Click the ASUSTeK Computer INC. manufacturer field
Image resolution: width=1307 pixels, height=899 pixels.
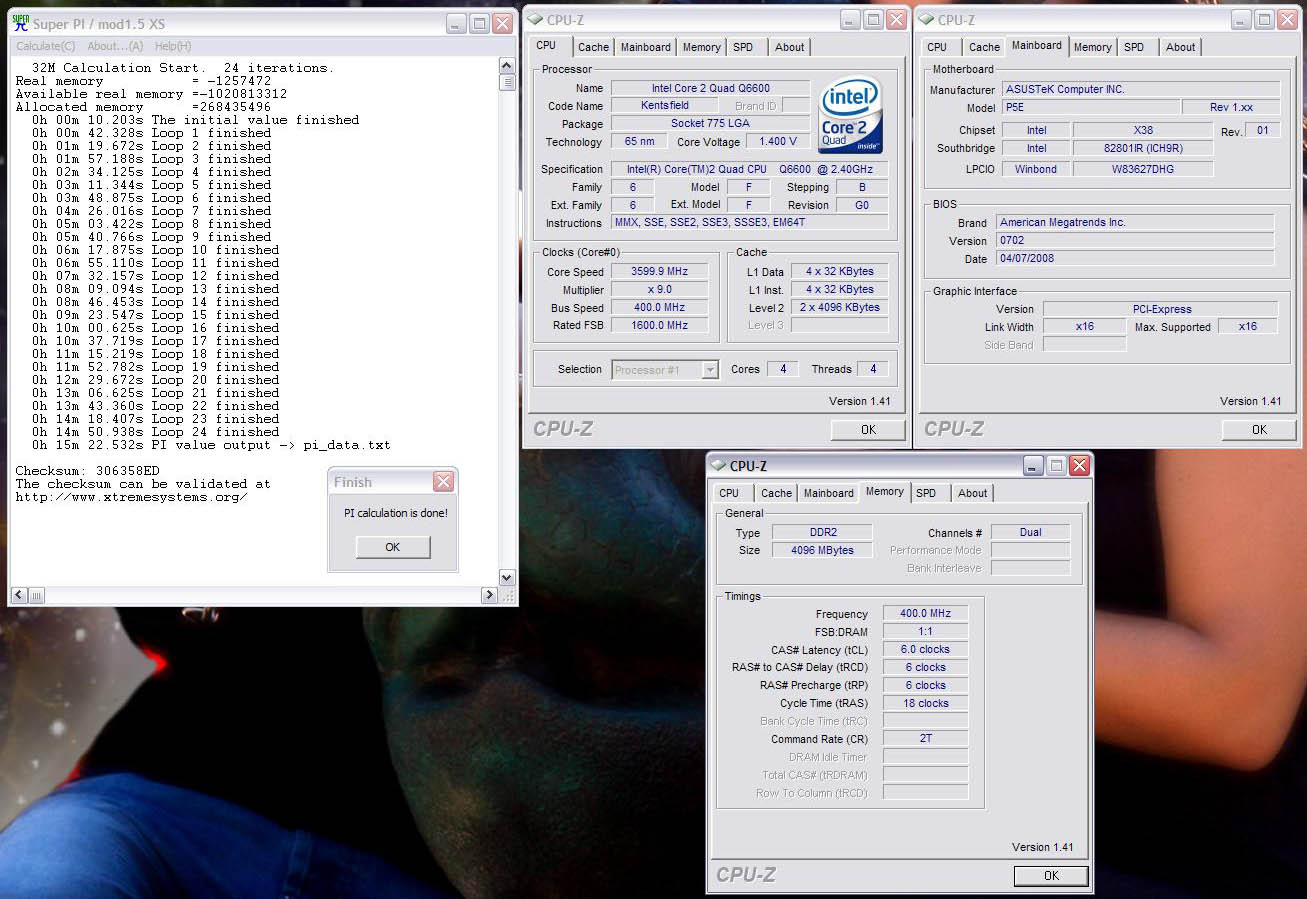click(1140, 89)
